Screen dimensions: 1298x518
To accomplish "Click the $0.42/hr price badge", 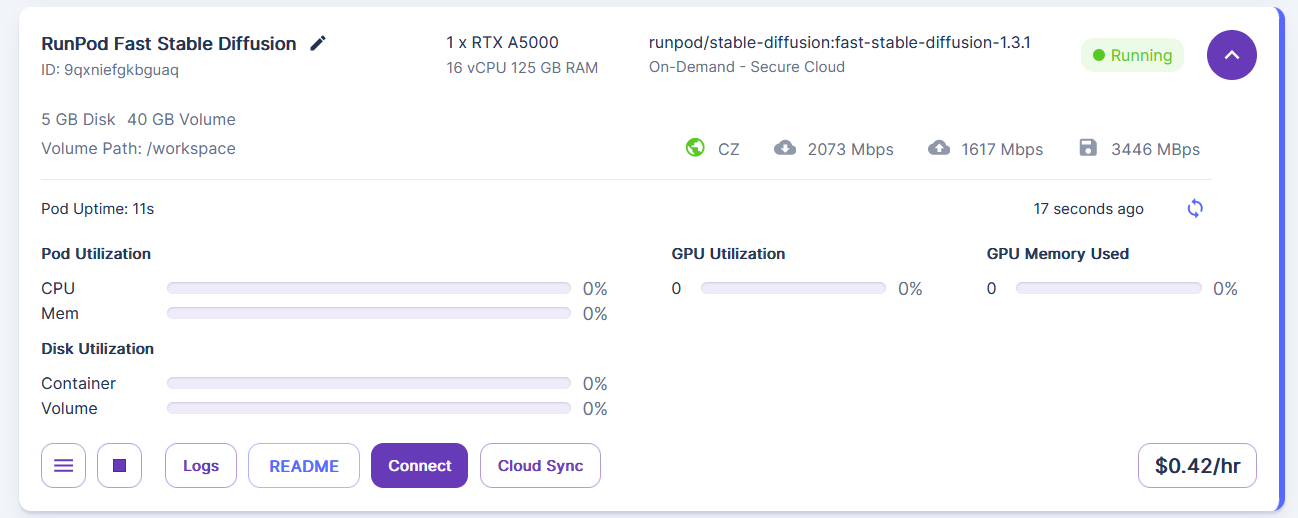I will [1197, 466].
